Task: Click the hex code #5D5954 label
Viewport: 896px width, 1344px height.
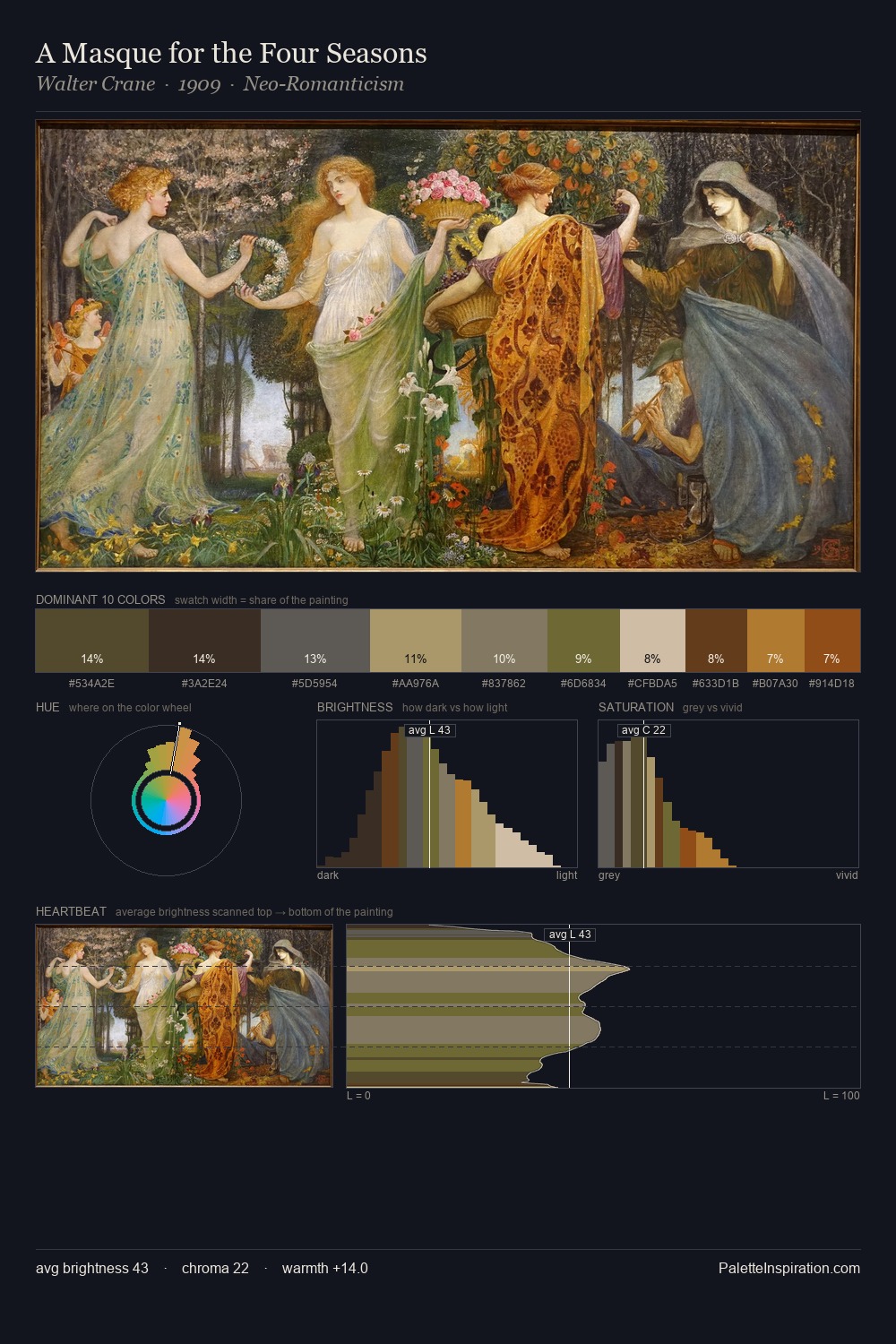Action: click(315, 684)
